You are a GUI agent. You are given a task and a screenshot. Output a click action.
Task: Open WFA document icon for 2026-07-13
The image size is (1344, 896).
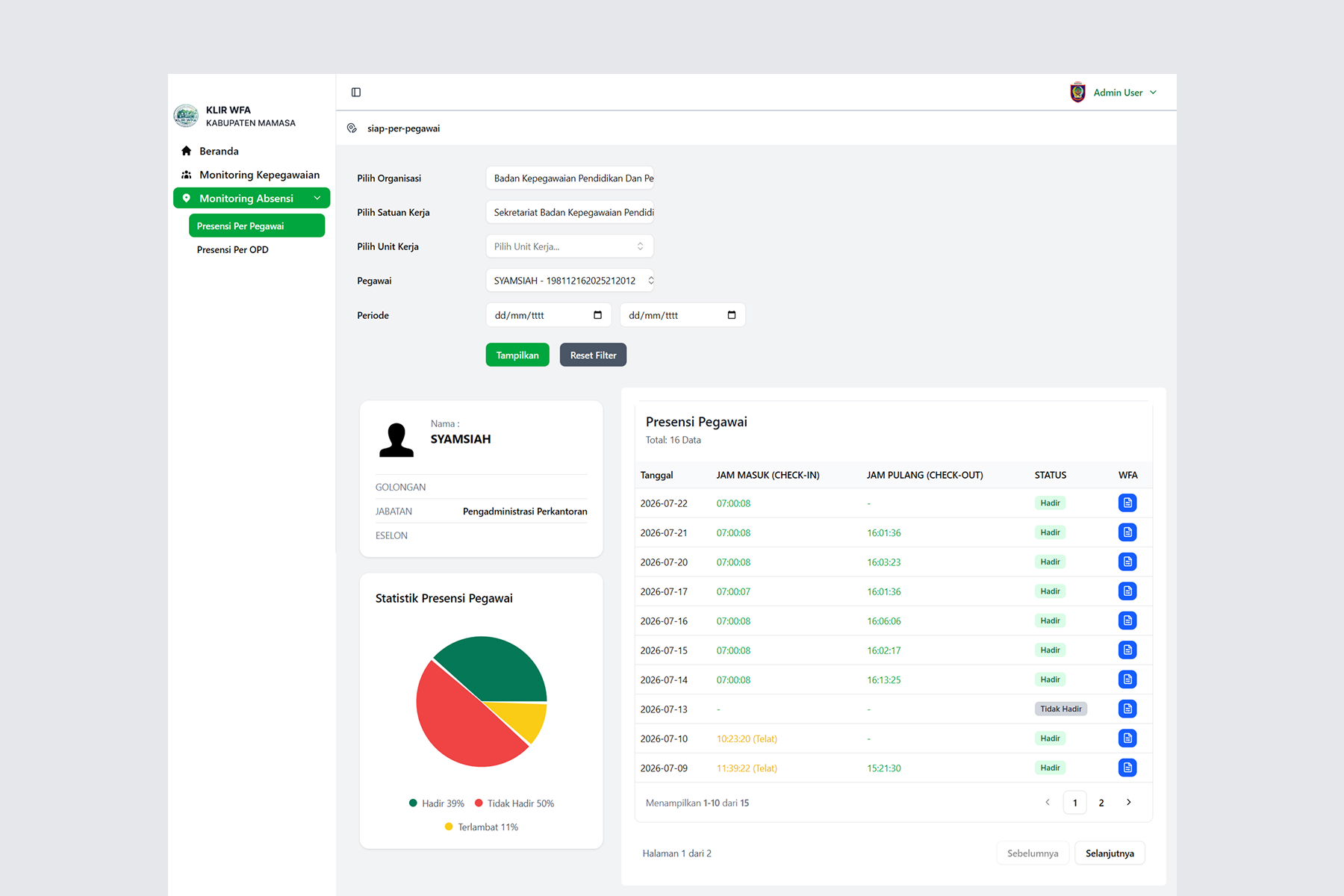click(1127, 709)
